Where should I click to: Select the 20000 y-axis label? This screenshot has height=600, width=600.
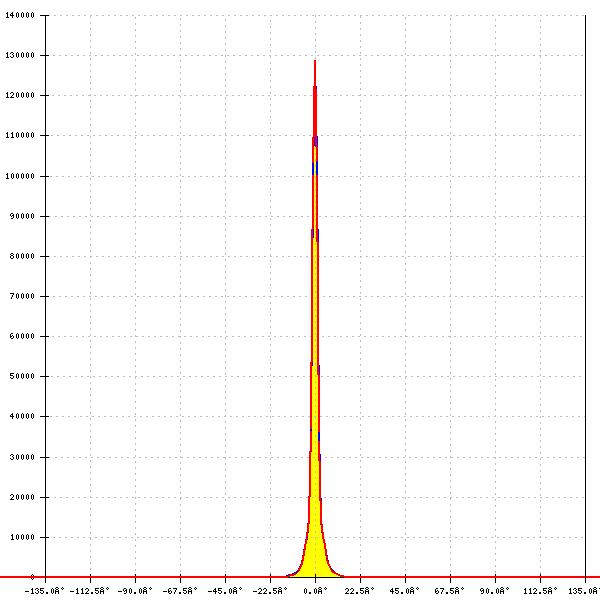coord(22,497)
